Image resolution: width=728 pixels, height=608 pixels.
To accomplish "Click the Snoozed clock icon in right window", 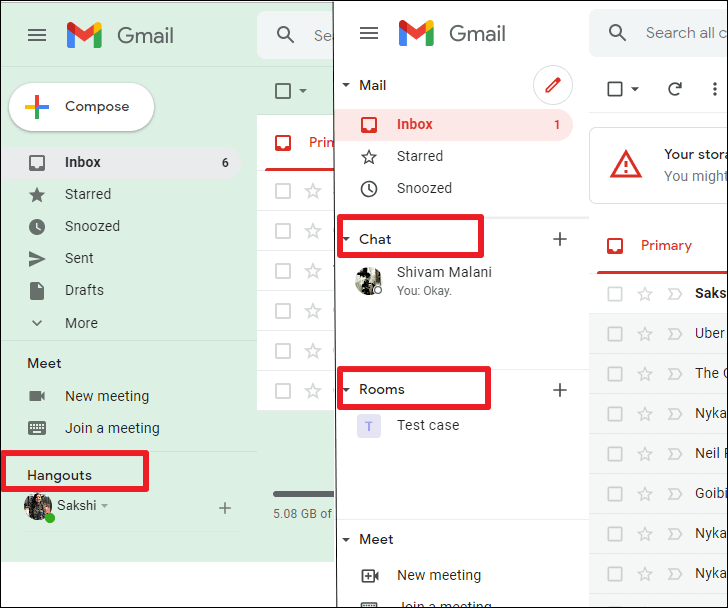I will pos(369,189).
